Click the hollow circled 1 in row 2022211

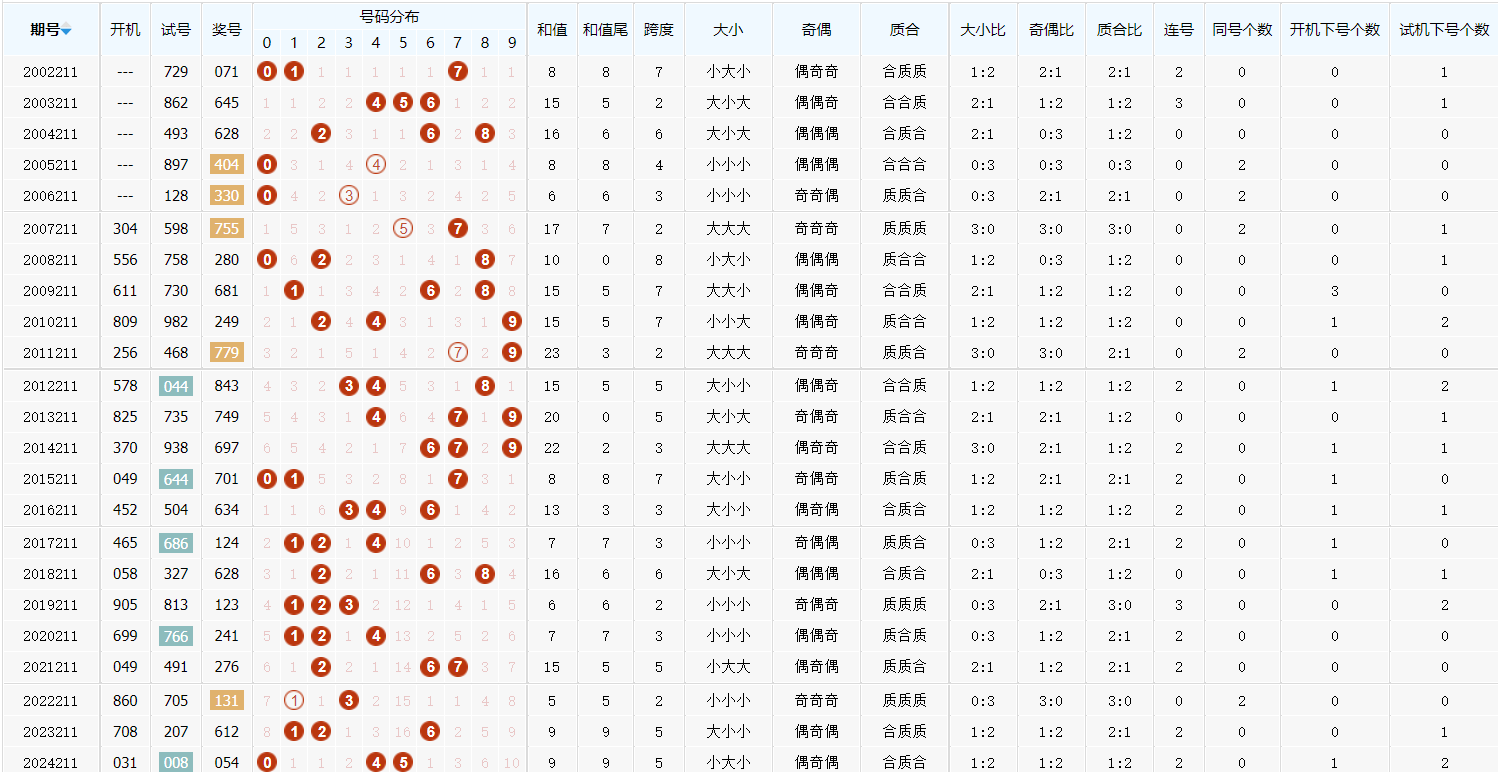[294, 700]
